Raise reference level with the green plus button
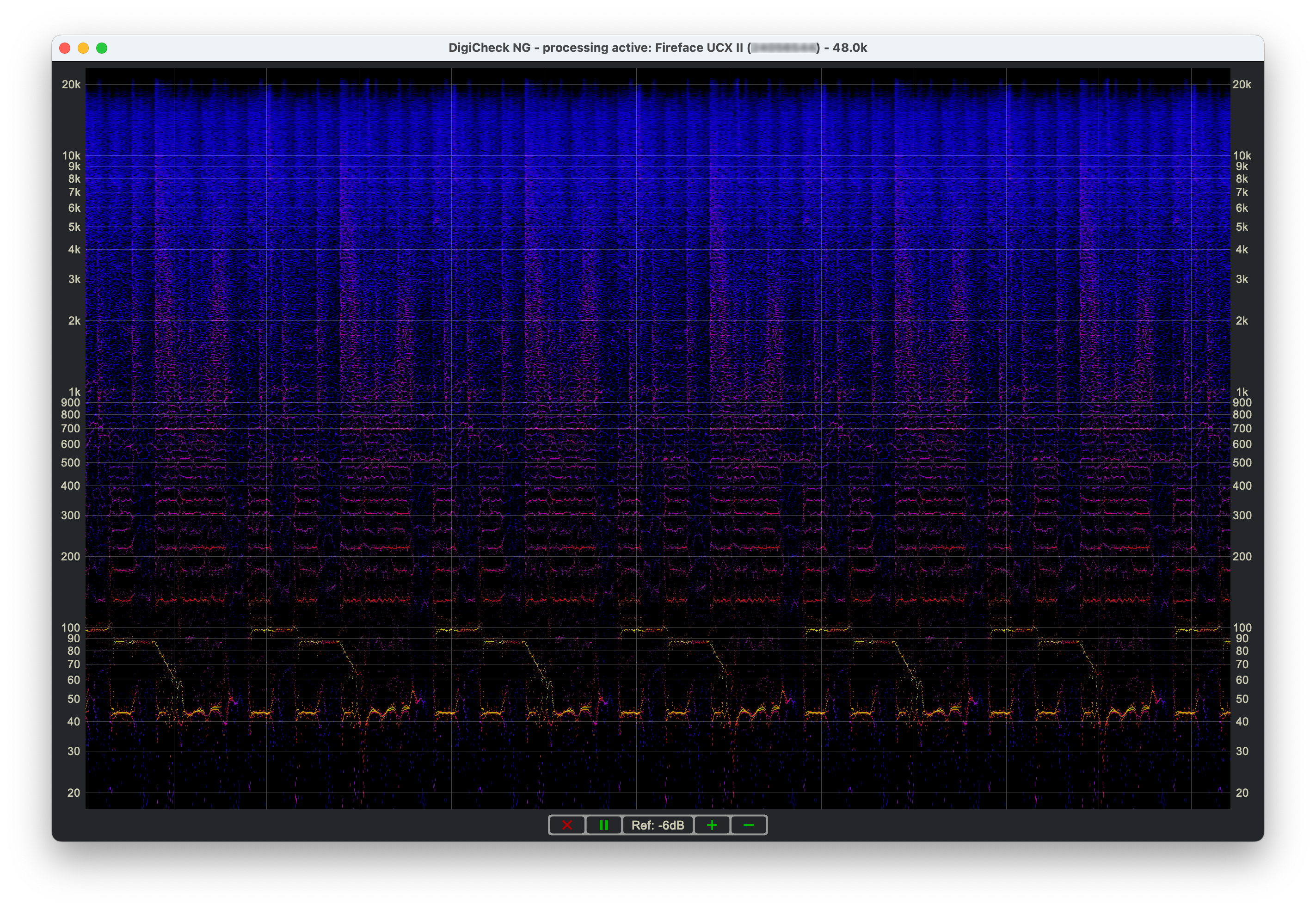This screenshot has height=910, width=1316. 712,825
